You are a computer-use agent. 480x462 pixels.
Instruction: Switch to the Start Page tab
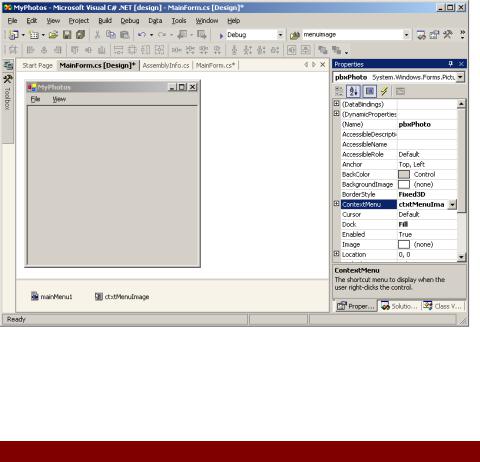click(37, 65)
